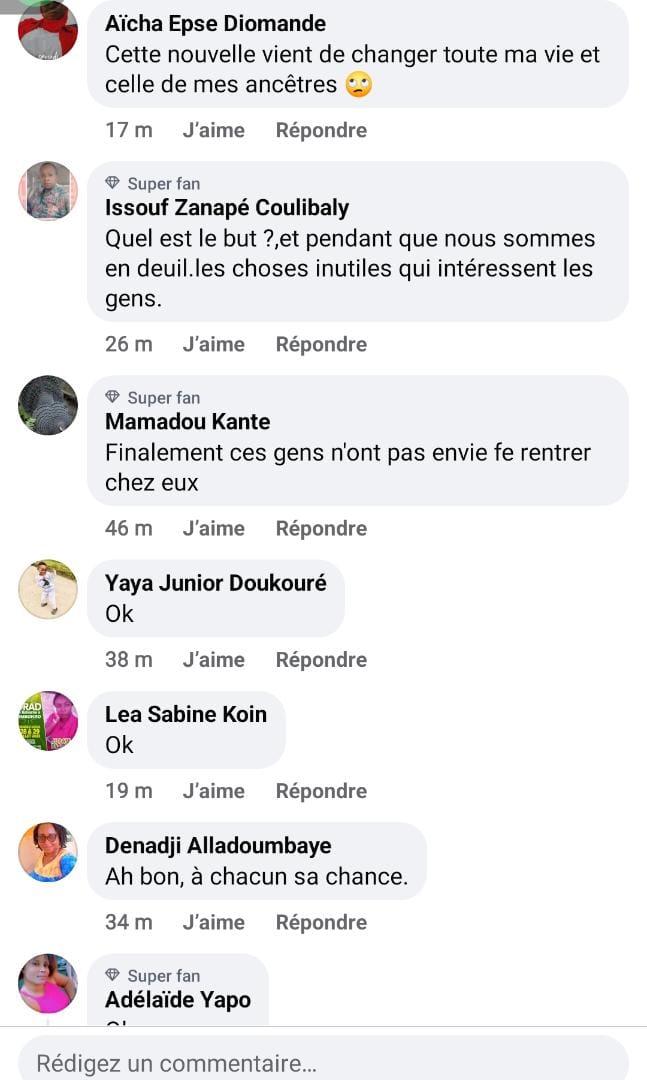
Task: Reply to Issouf Zanapé Coulibaly's comment
Action: [x=321, y=344]
